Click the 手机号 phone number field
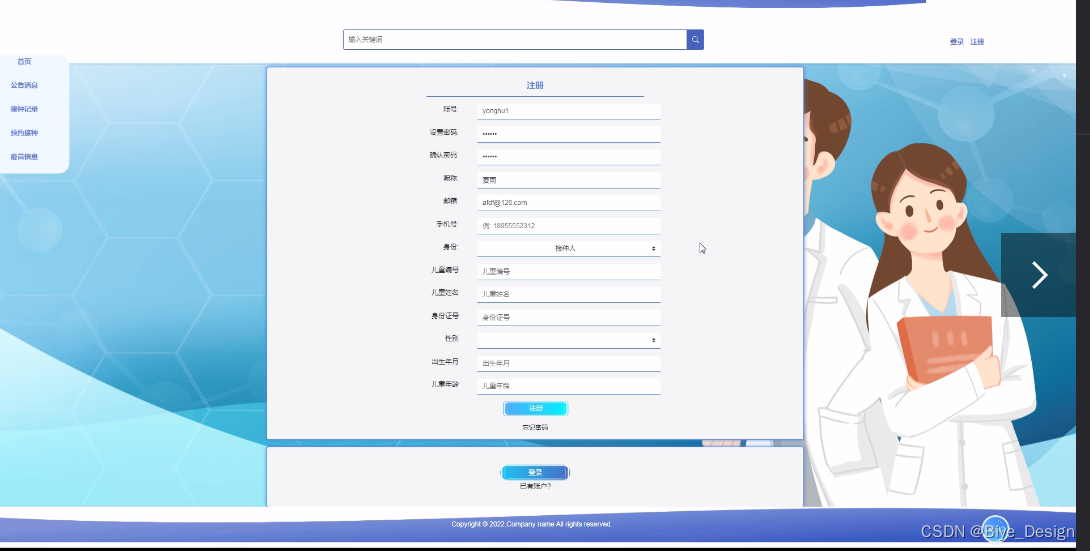 569,225
